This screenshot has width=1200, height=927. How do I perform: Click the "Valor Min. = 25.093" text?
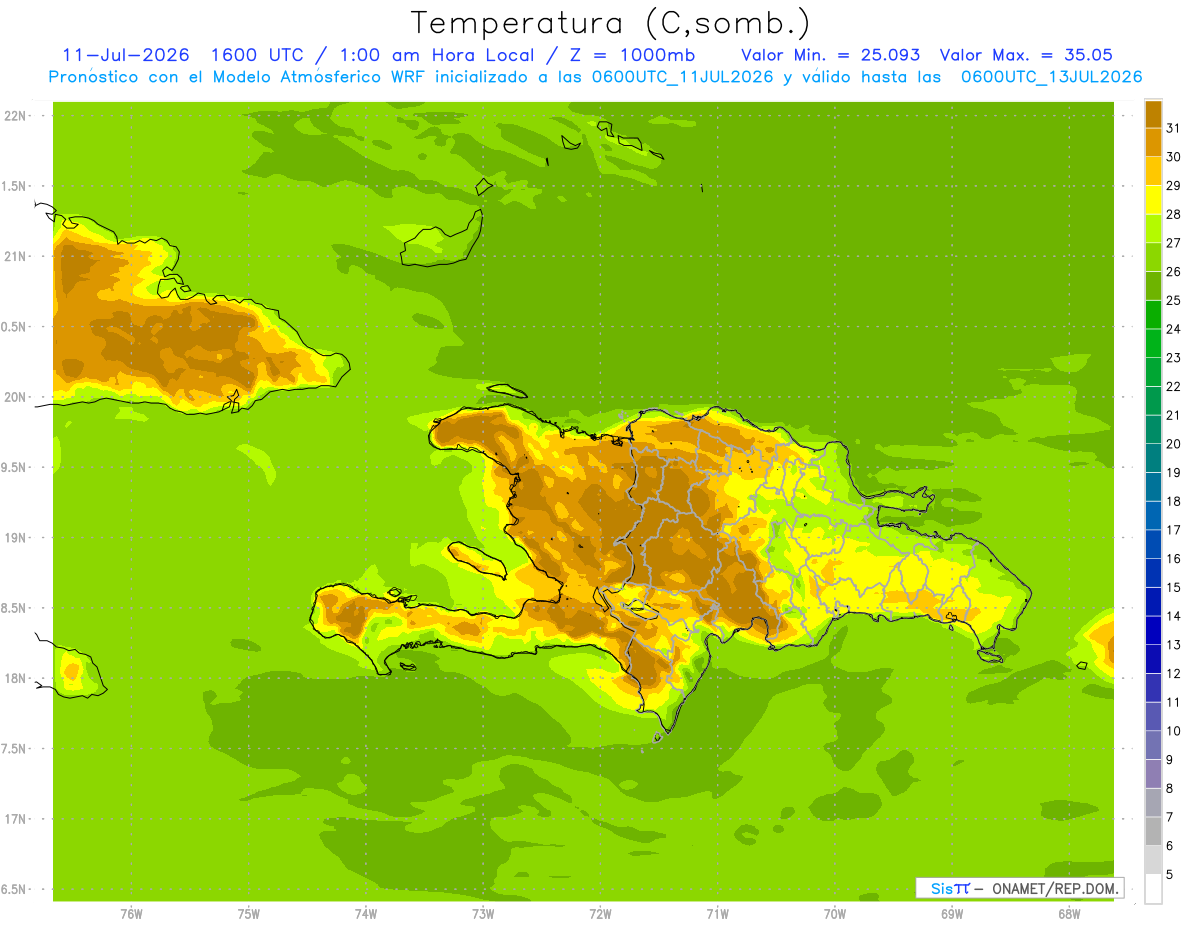831,55
